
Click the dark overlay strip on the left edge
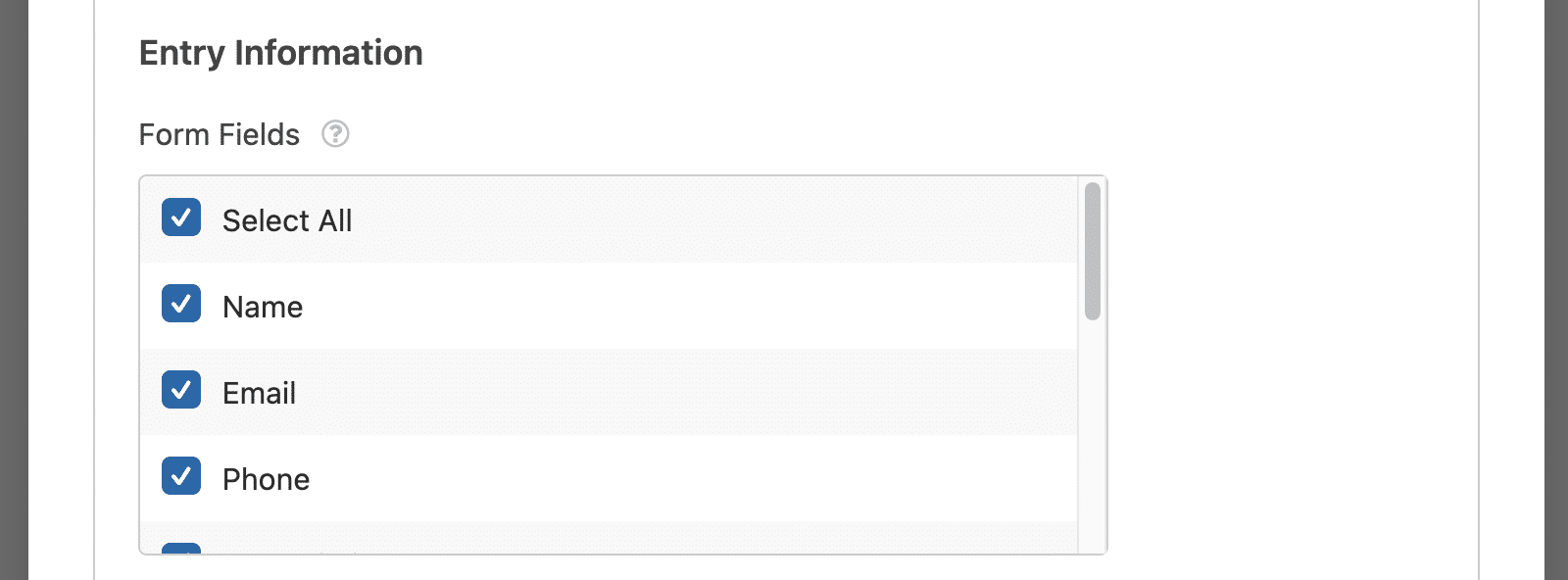coord(14,290)
